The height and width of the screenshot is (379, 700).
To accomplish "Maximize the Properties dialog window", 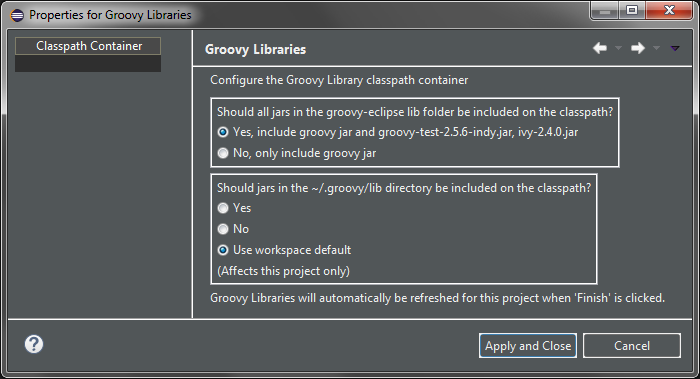I will coord(632,10).
